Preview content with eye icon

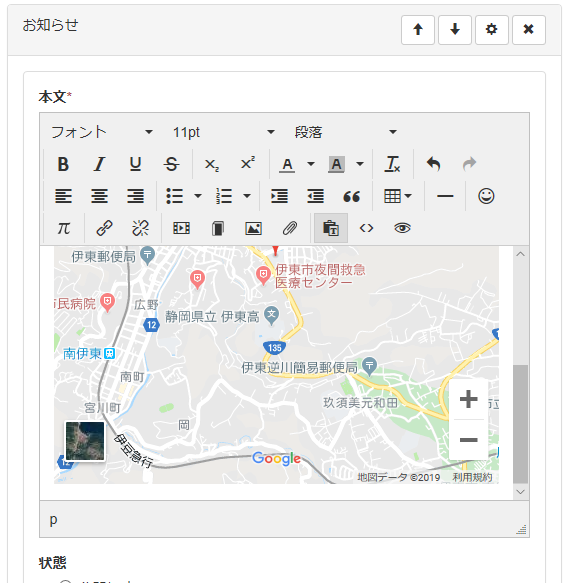coord(402,228)
